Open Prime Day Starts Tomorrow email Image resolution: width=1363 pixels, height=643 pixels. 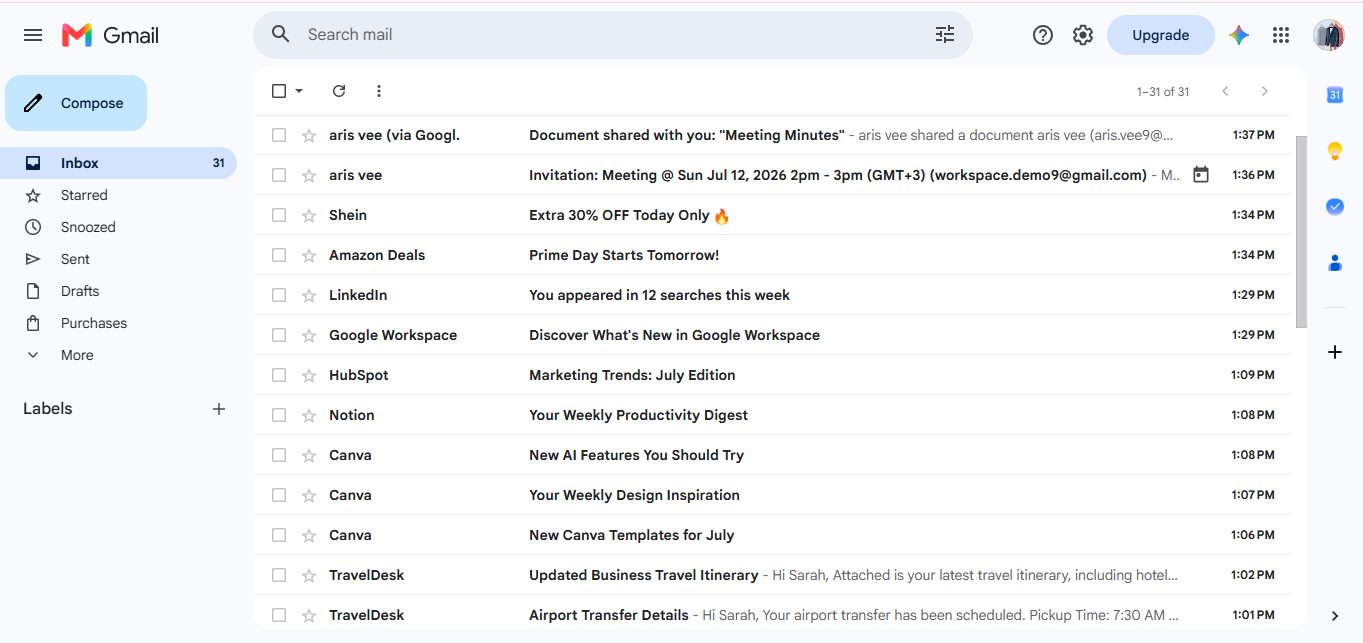tap(772, 255)
